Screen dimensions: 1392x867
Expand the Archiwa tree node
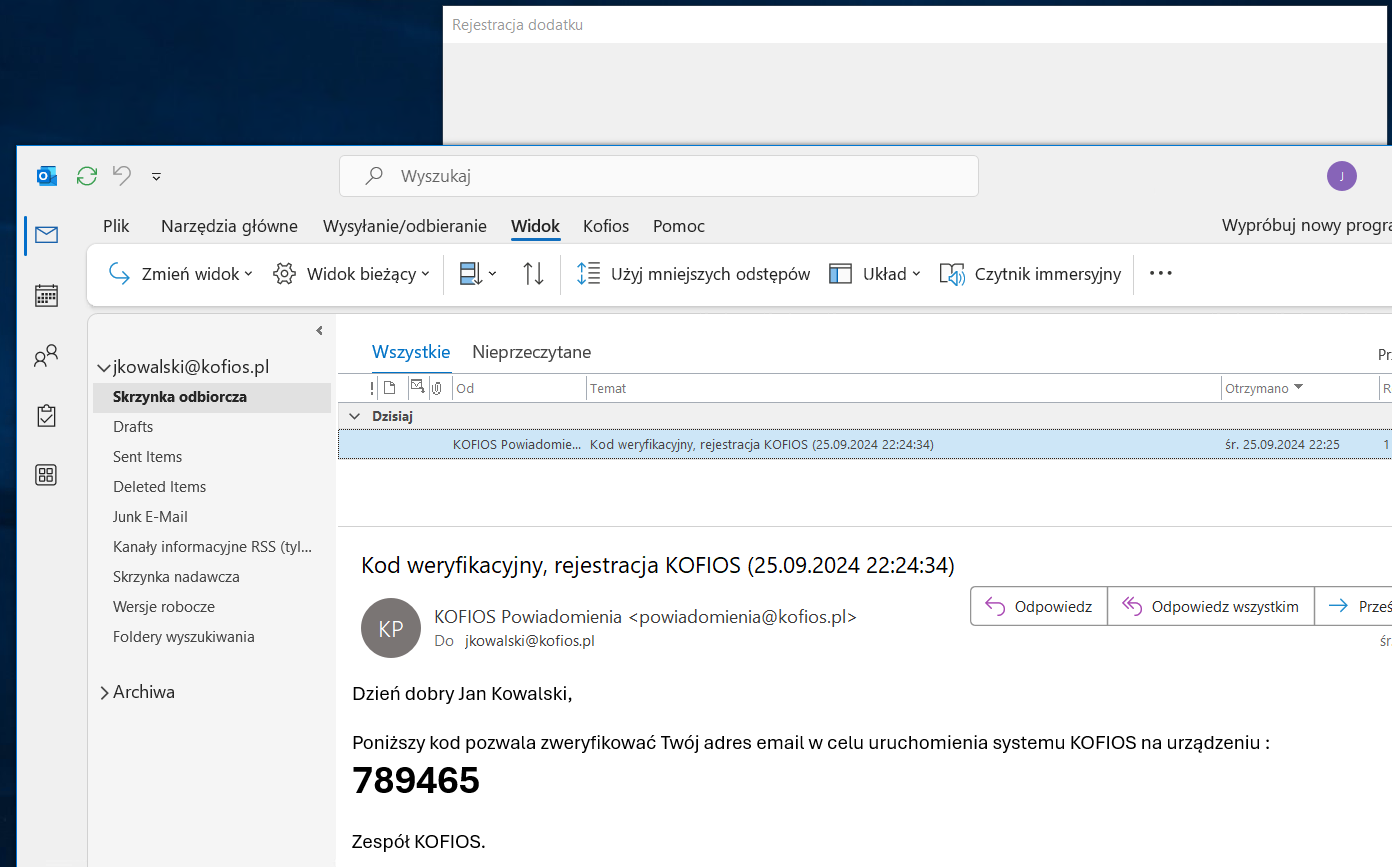click(104, 692)
